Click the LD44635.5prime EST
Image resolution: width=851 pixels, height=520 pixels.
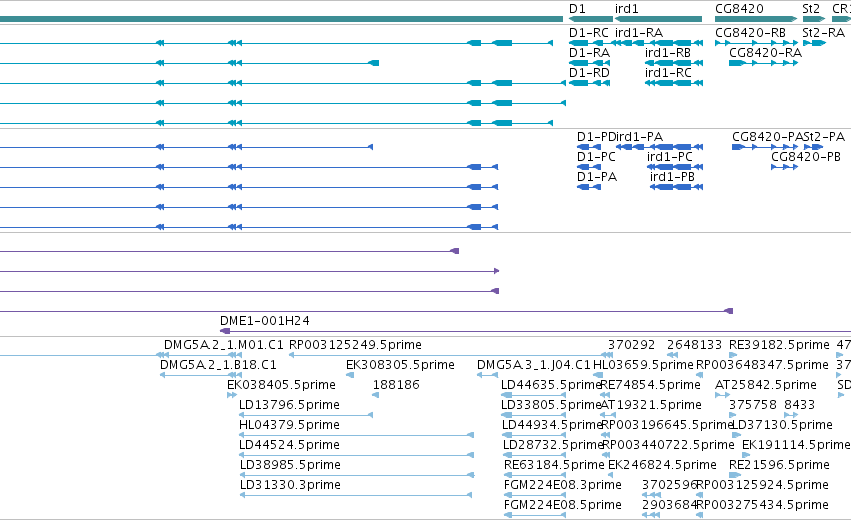[x=551, y=385]
